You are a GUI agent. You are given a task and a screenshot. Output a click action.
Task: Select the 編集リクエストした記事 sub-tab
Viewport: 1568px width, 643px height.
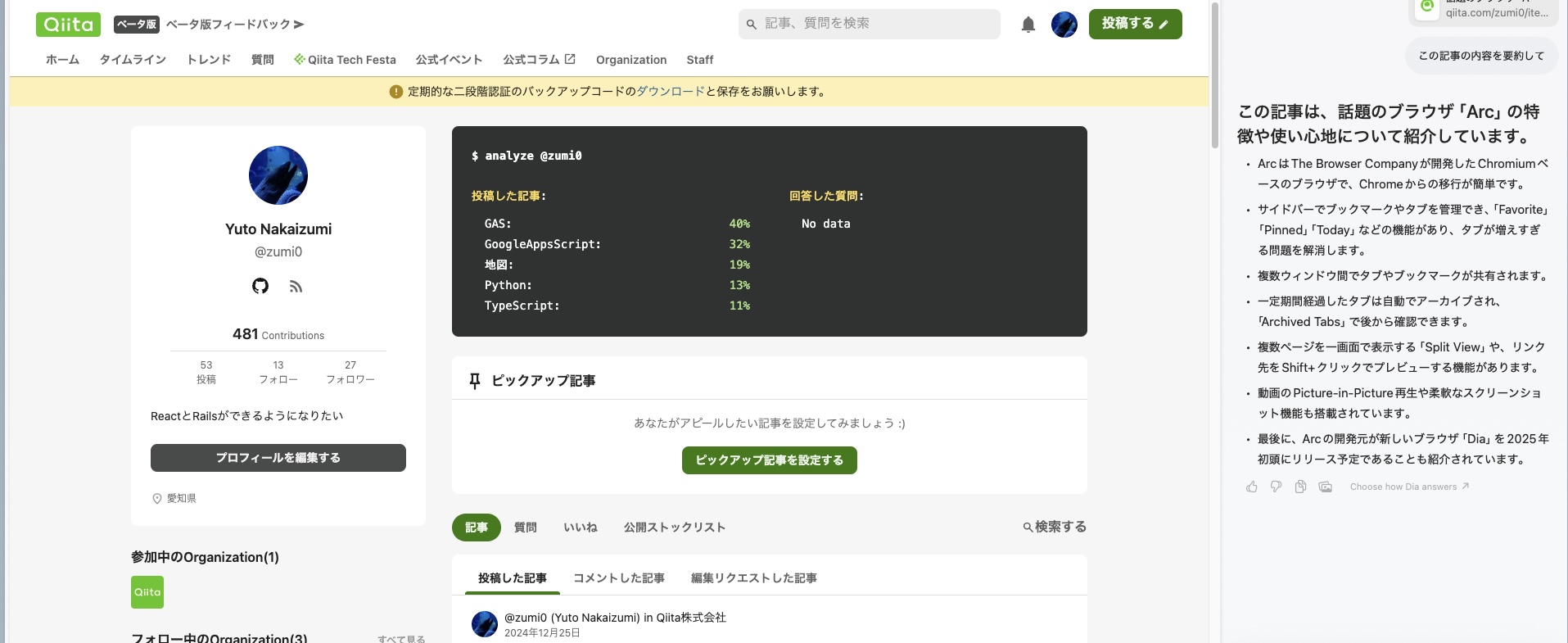[x=754, y=578]
